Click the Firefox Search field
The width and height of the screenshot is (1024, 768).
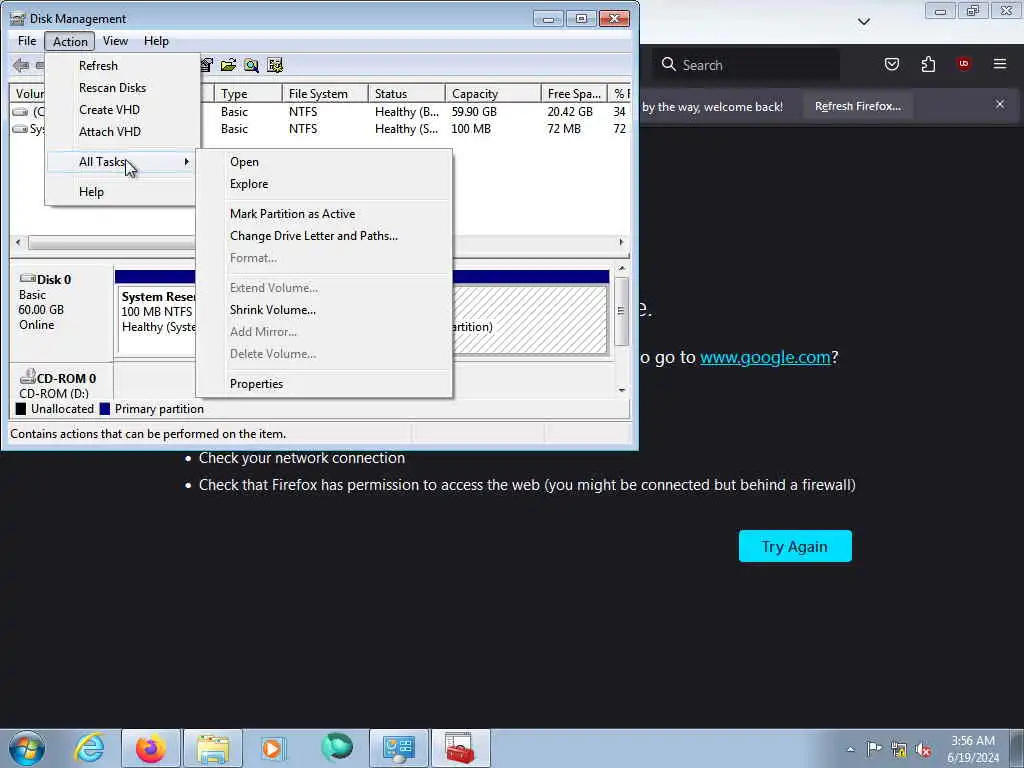click(x=747, y=65)
